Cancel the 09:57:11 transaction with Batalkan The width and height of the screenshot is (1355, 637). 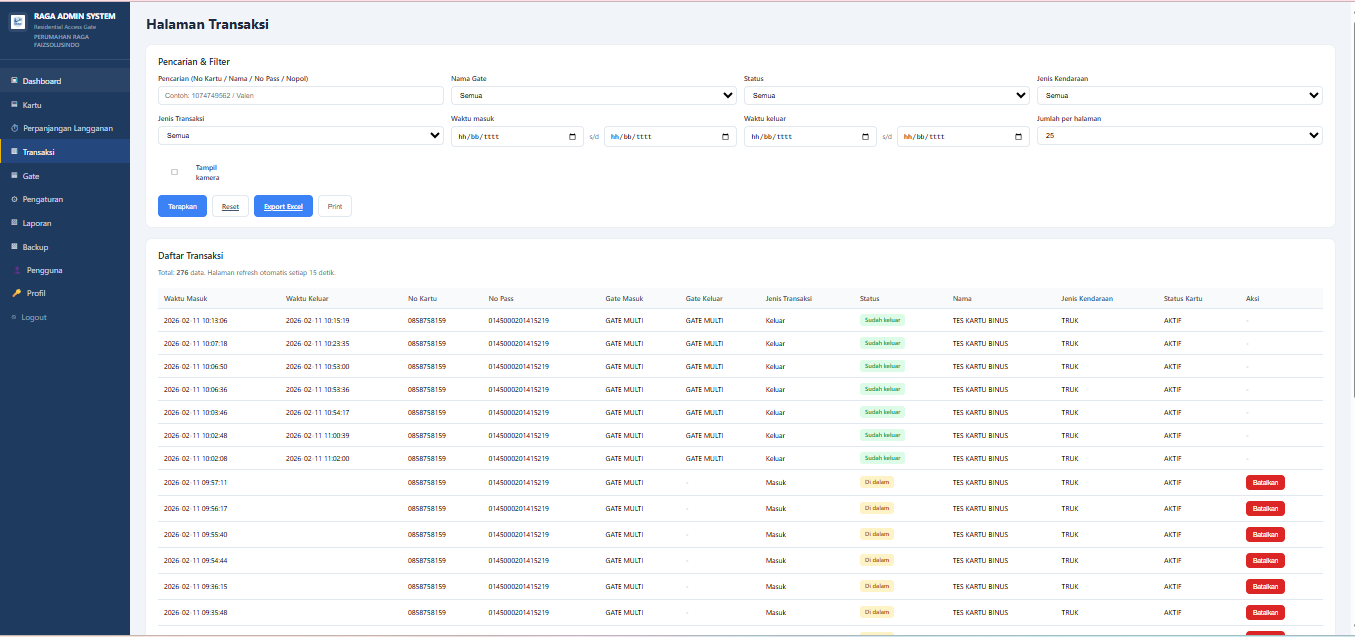click(1265, 482)
